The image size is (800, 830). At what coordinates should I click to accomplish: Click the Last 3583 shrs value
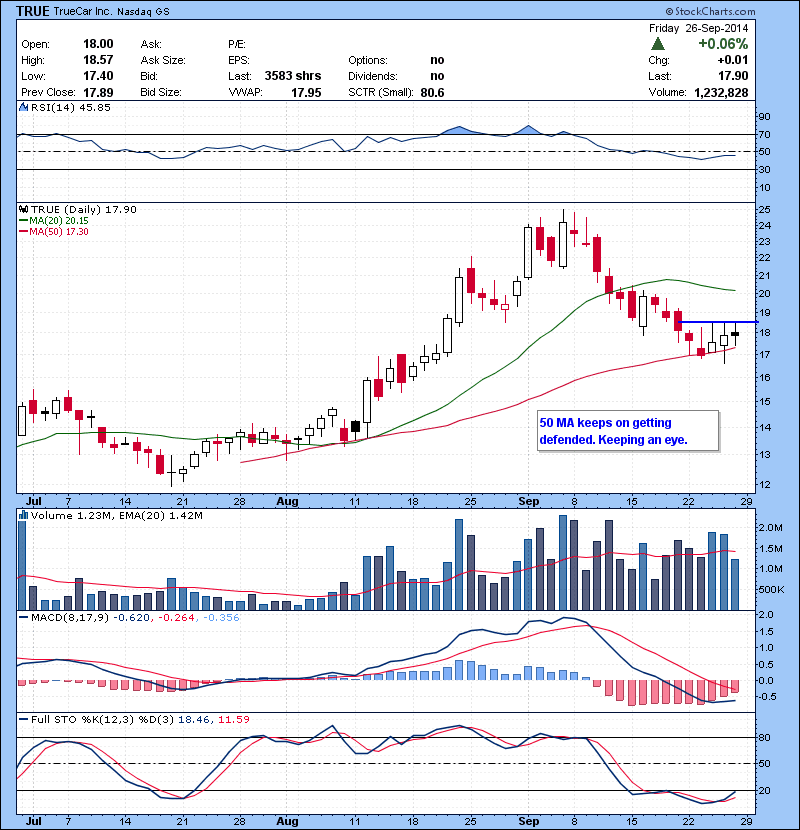pyautogui.click(x=293, y=76)
